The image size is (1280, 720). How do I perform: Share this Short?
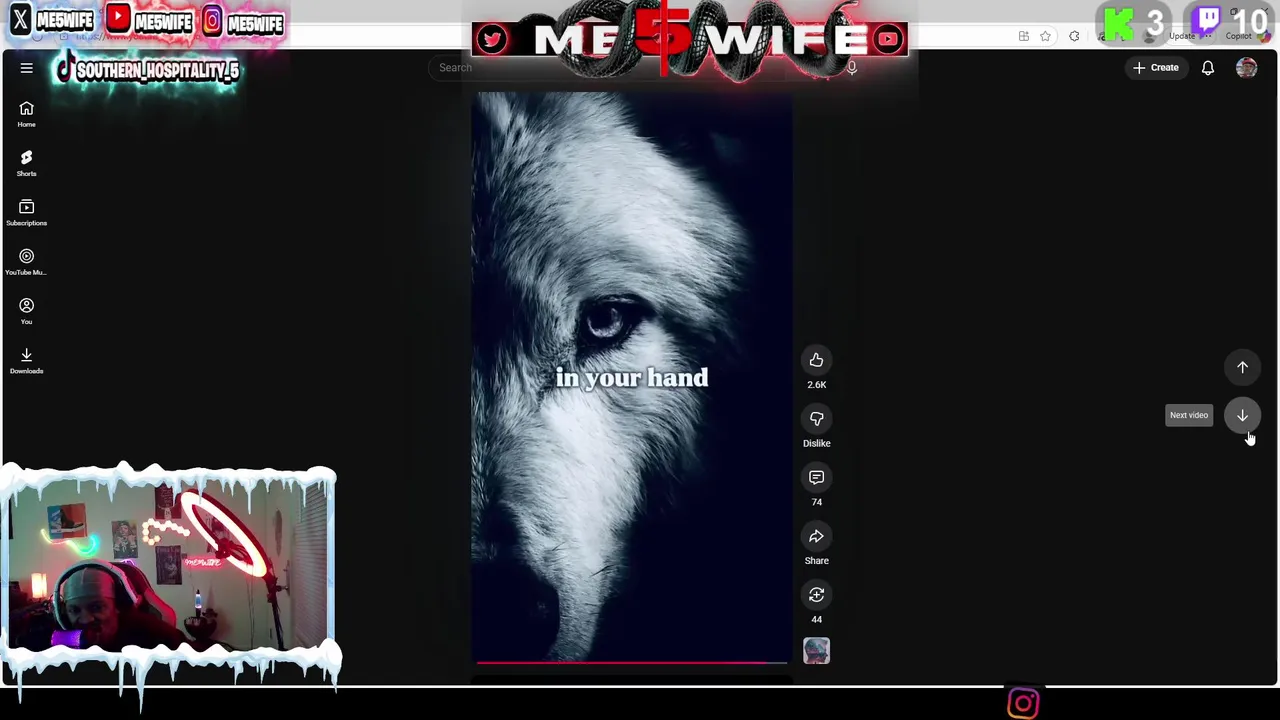click(816, 537)
